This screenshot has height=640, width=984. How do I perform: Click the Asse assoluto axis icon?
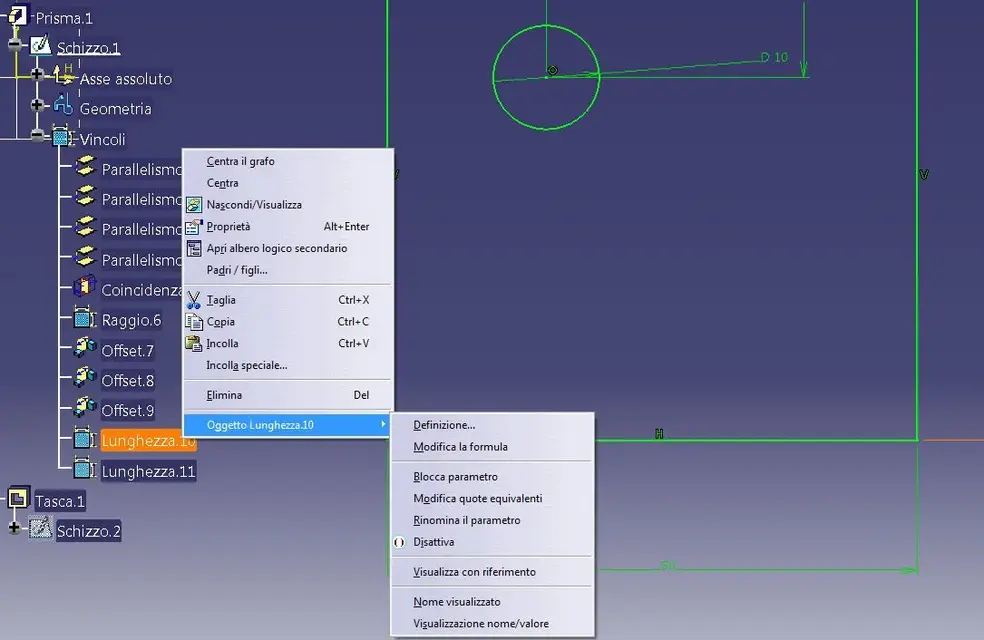(x=63, y=75)
